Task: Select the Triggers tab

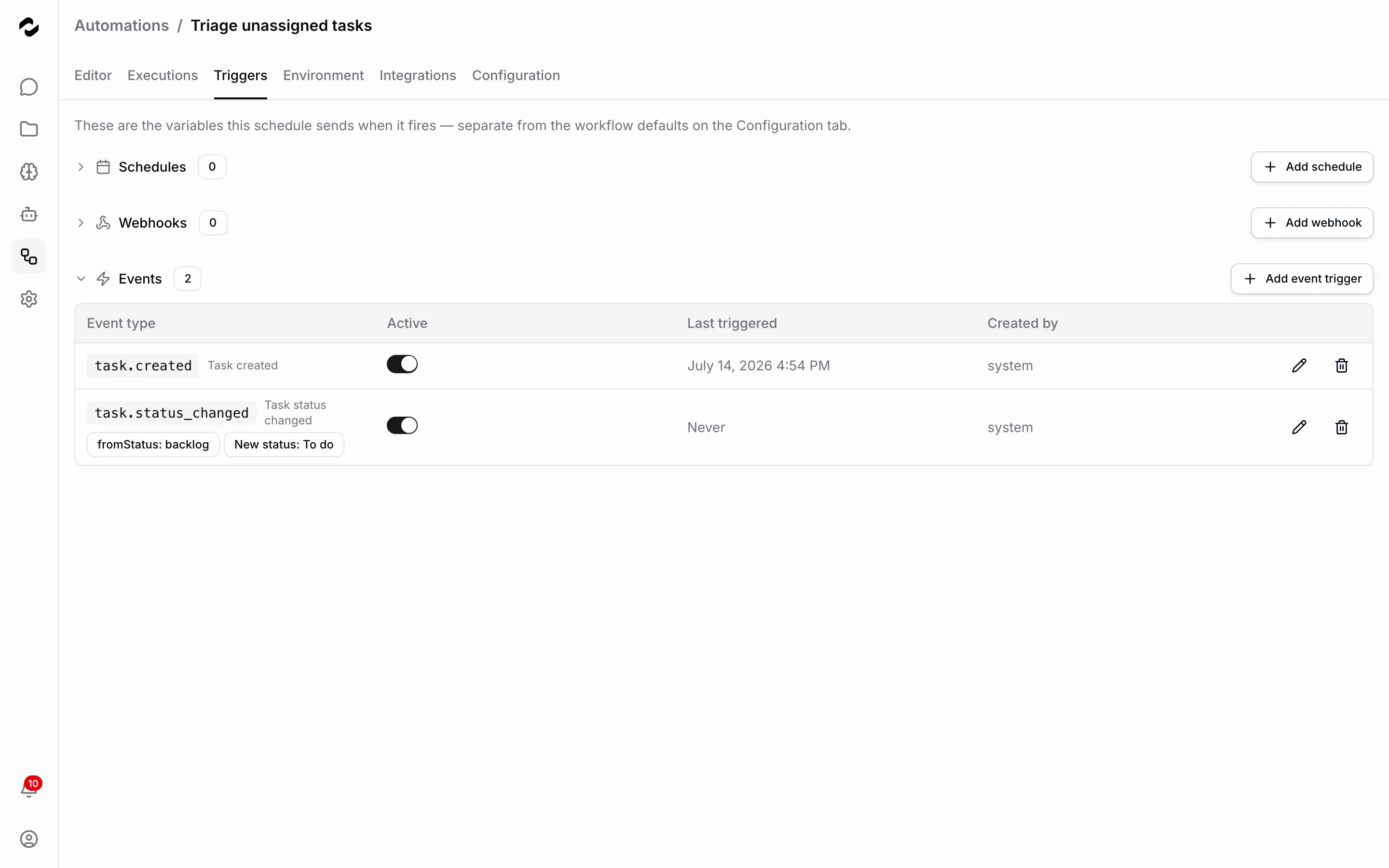Action: click(241, 75)
